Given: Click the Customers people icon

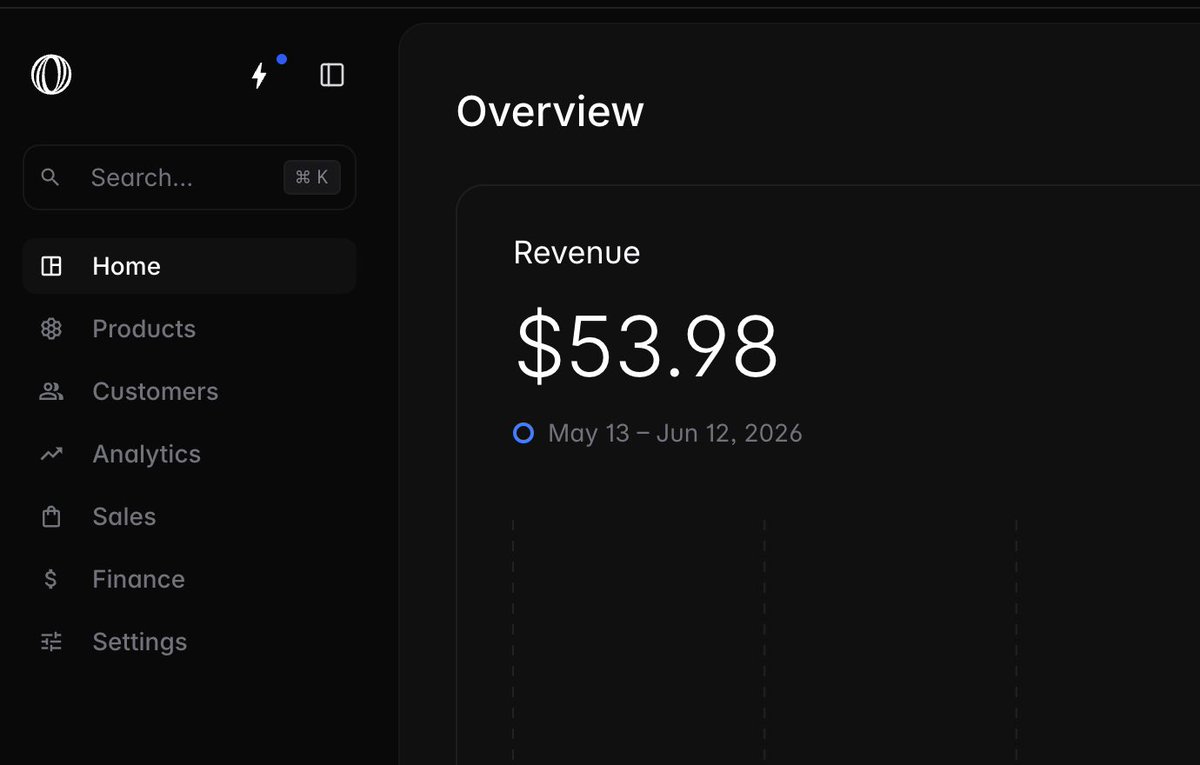Looking at the screenshot, I should [51, 391].
